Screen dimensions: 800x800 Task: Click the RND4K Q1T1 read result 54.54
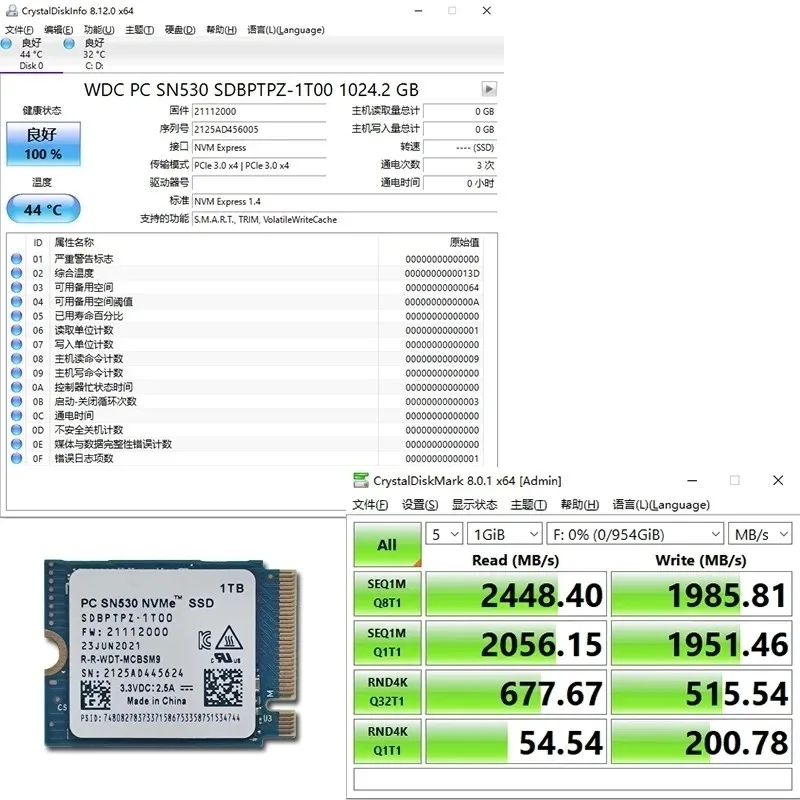point(516,742)
